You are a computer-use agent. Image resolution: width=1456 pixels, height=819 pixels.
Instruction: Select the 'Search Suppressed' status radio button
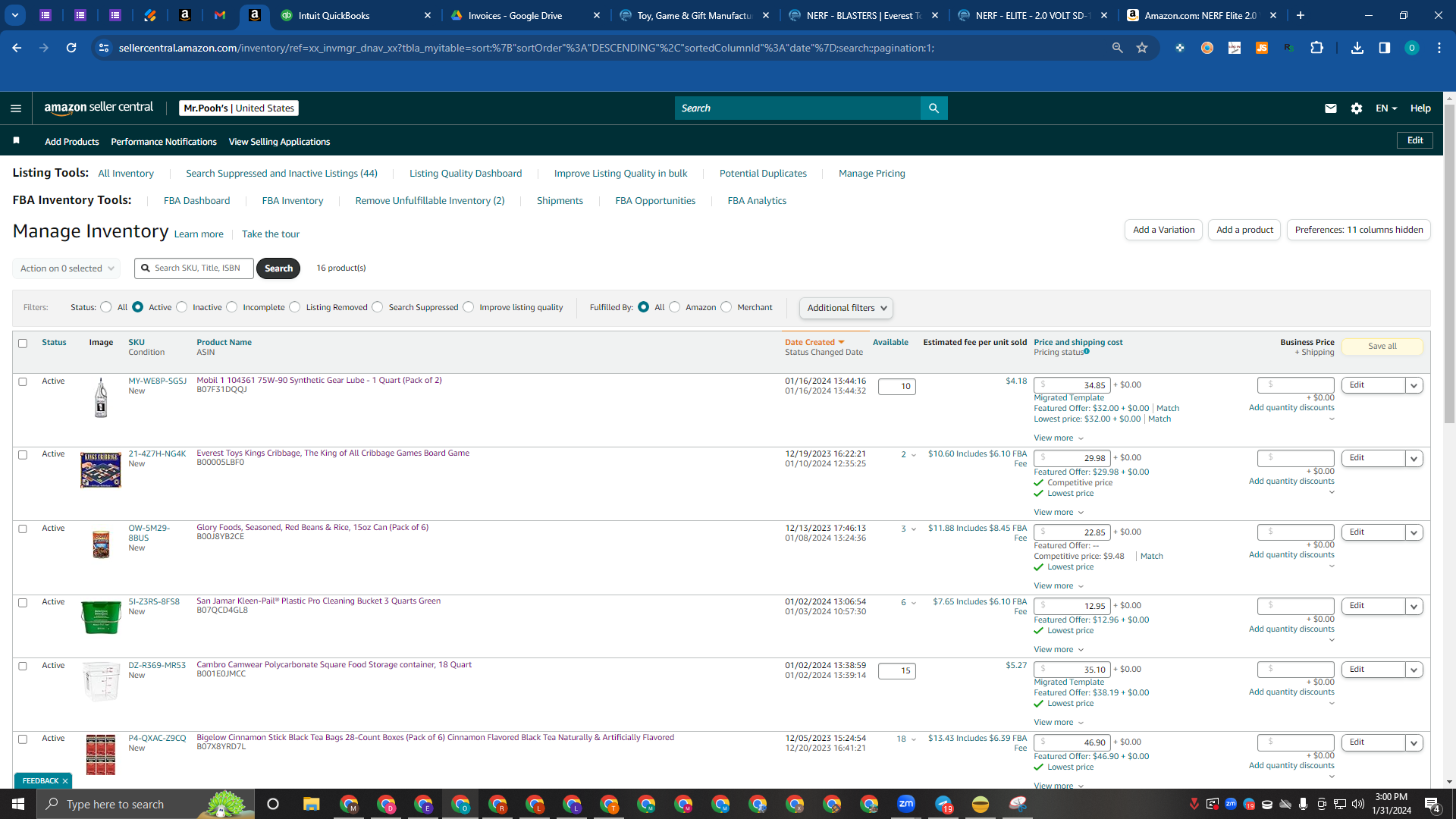point(378,307)
